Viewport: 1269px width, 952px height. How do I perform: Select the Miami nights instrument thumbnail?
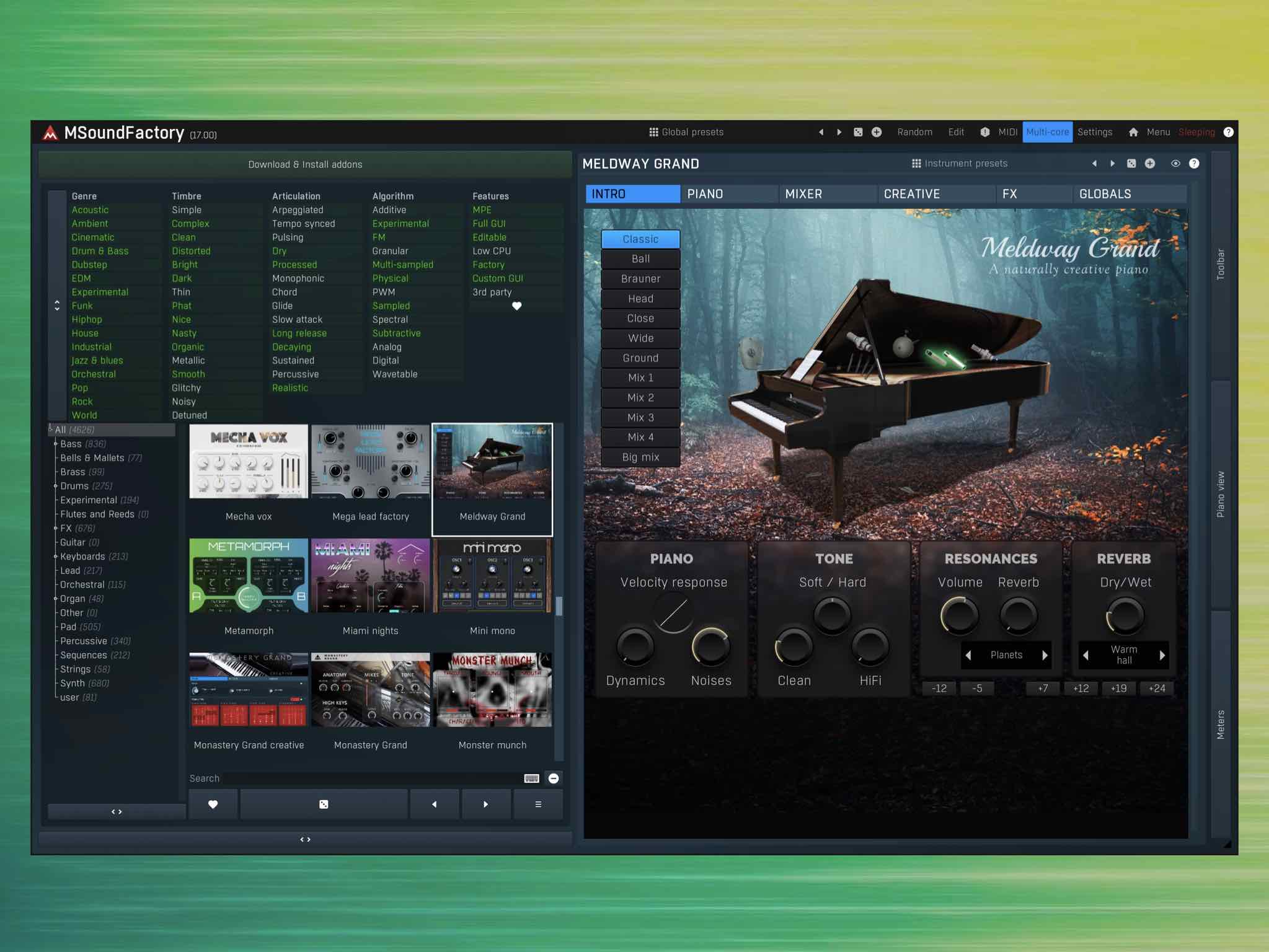(x=370, y=576)
